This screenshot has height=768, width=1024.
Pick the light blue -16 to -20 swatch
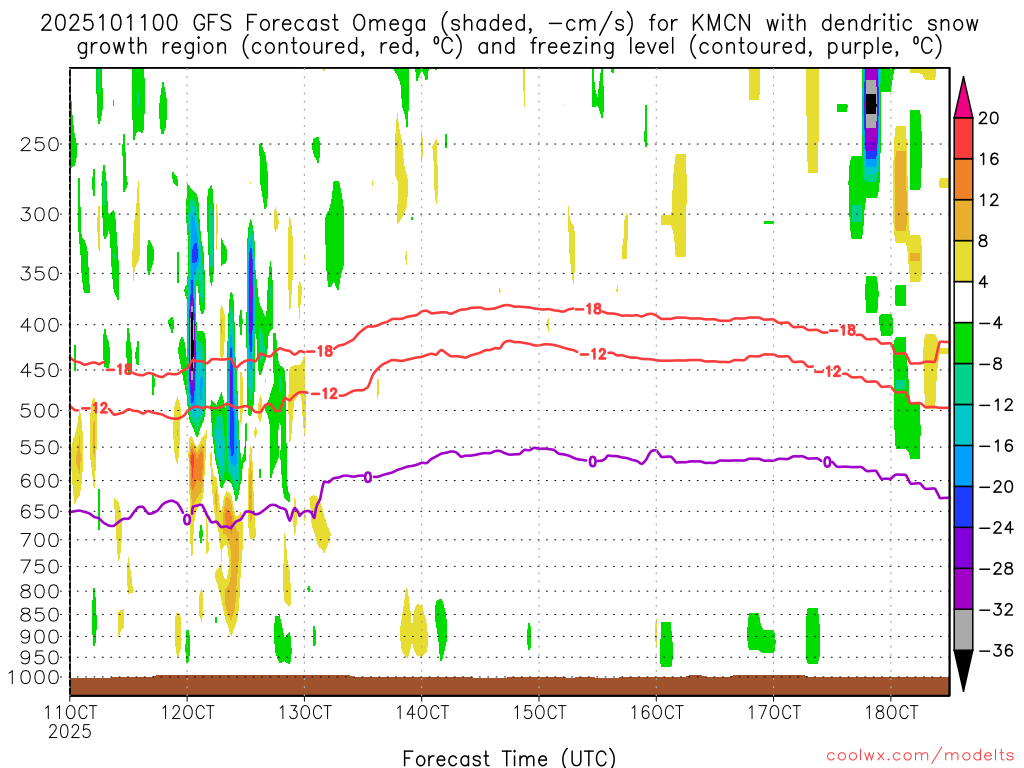(963, 466)
